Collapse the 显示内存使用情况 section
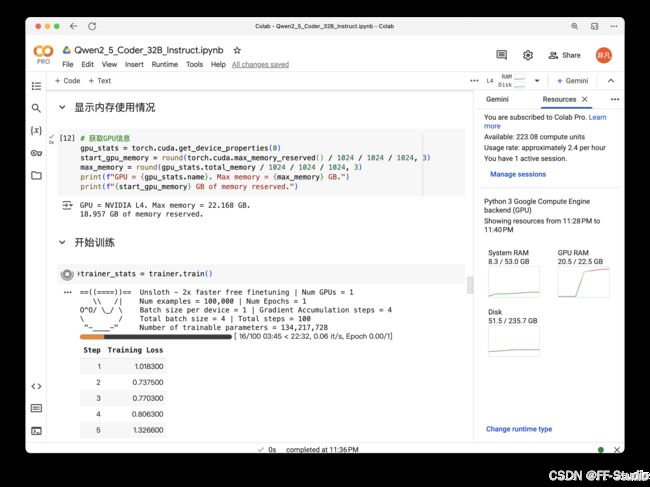 pos(62,107)
